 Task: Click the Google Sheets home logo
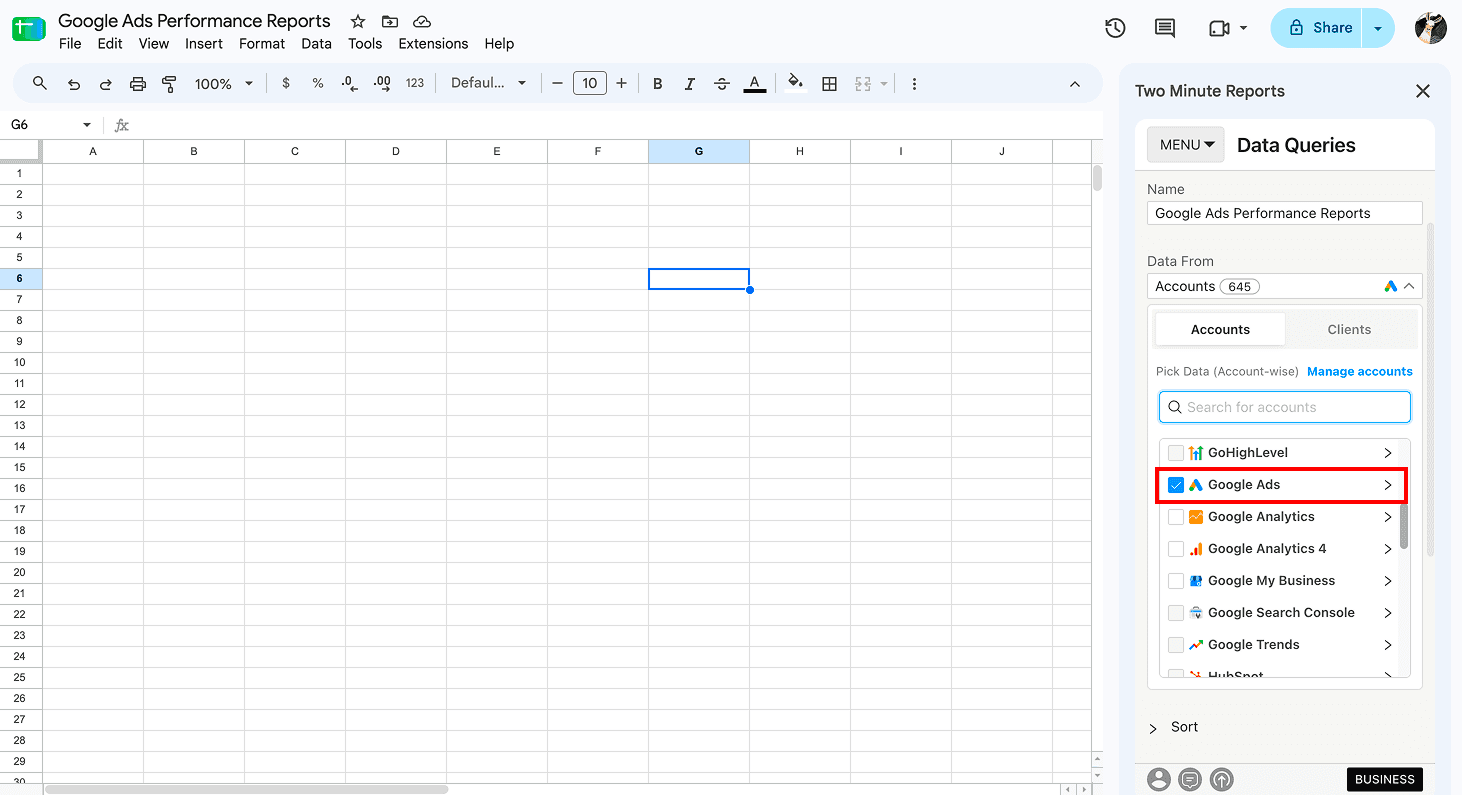pyautogui.click(x=29, y=29)
